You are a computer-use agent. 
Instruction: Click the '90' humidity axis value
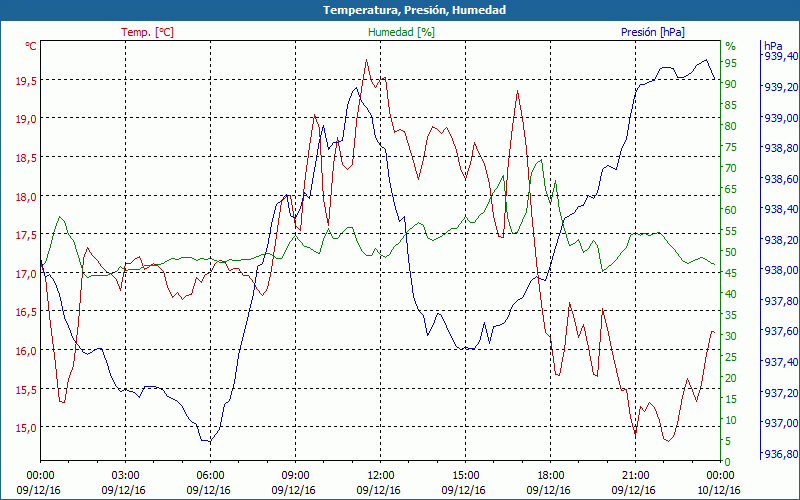click(x=731, y=84)
